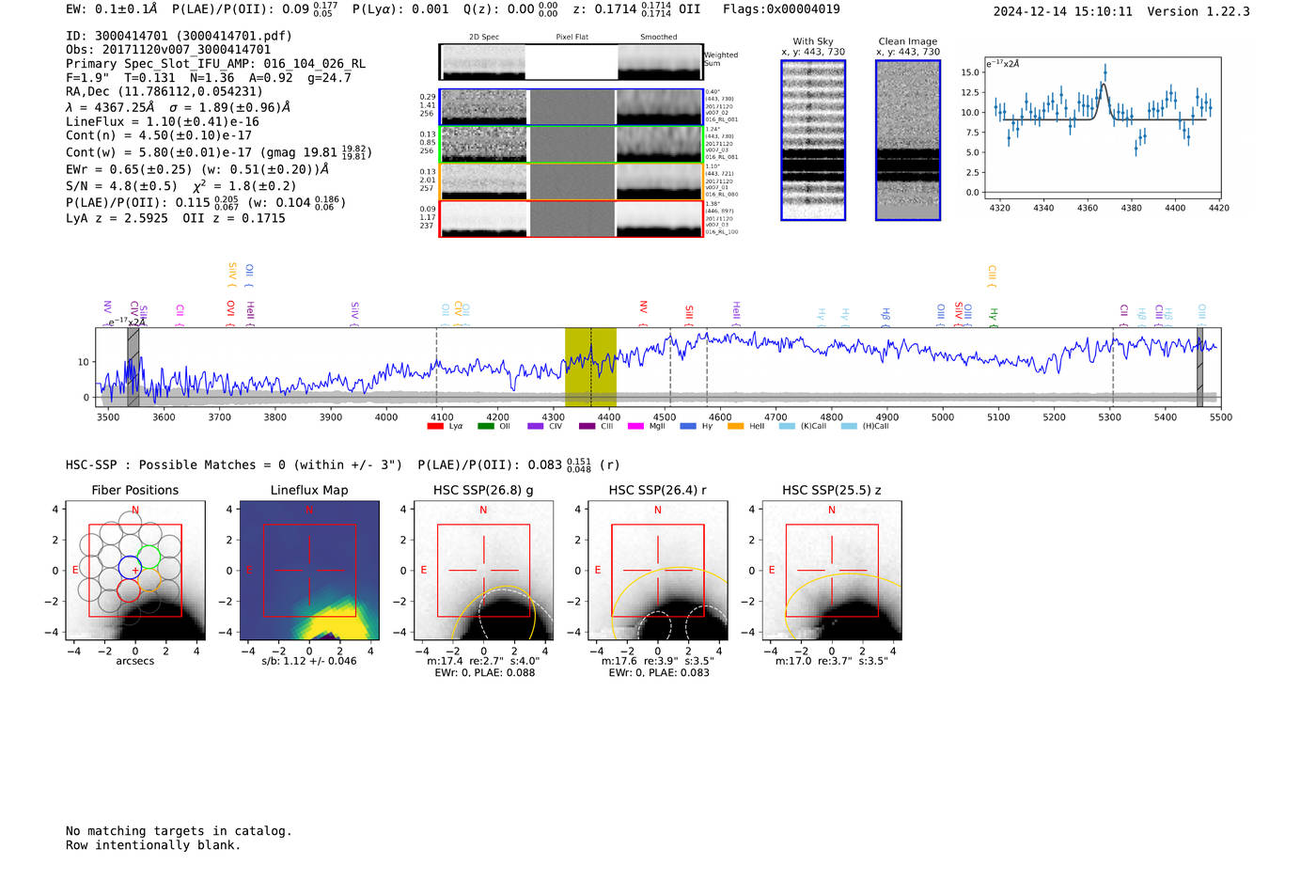
Task: Select the Primary Spec_Slot_IFU_AMP line
Action: pos(215,64)
